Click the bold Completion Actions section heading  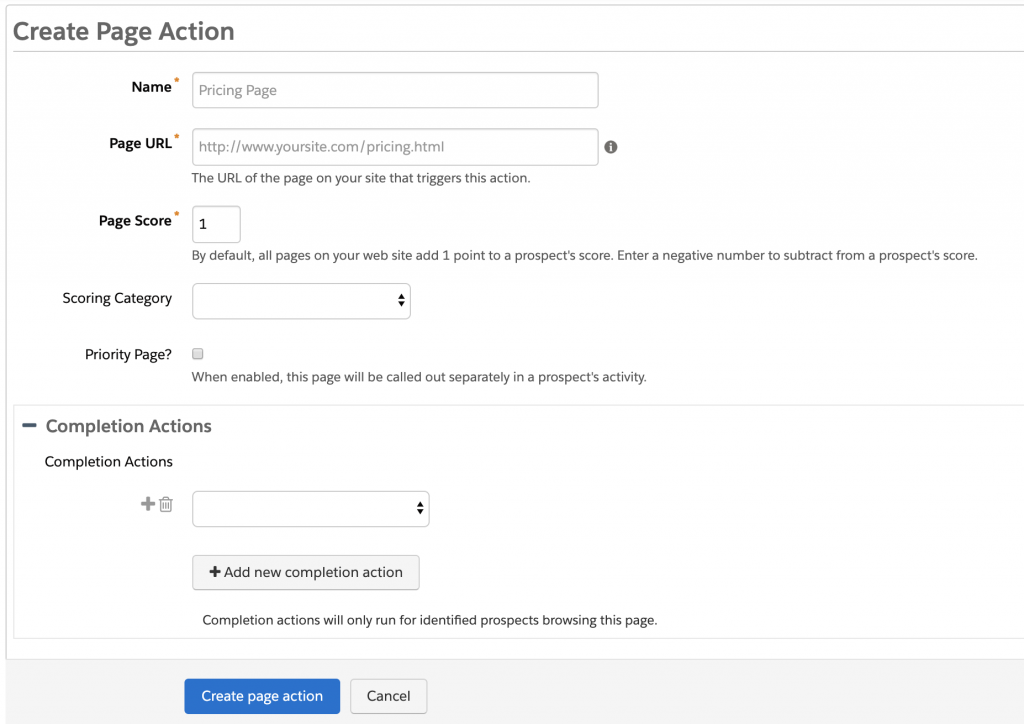click(128, 426)
